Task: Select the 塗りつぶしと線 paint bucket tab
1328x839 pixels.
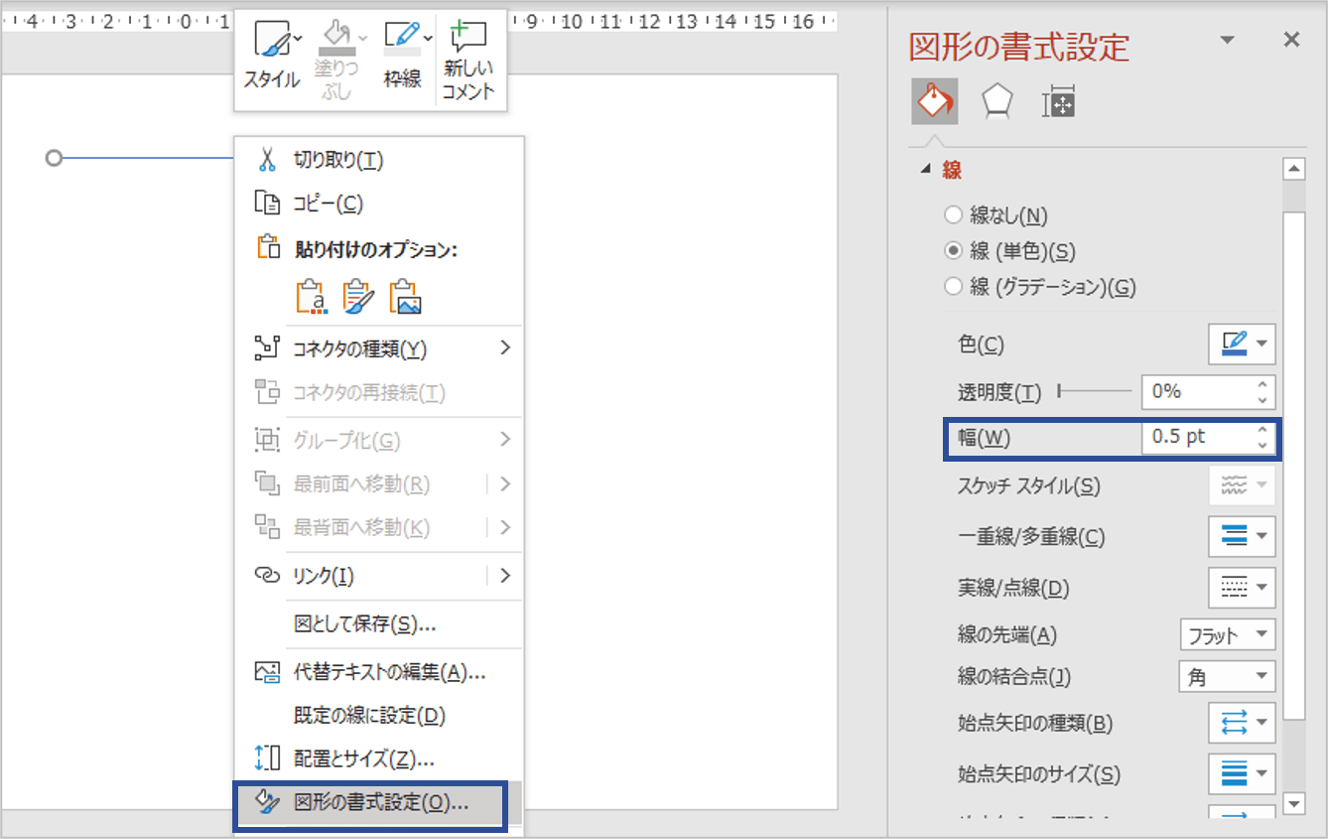Action: coord(935,101)
